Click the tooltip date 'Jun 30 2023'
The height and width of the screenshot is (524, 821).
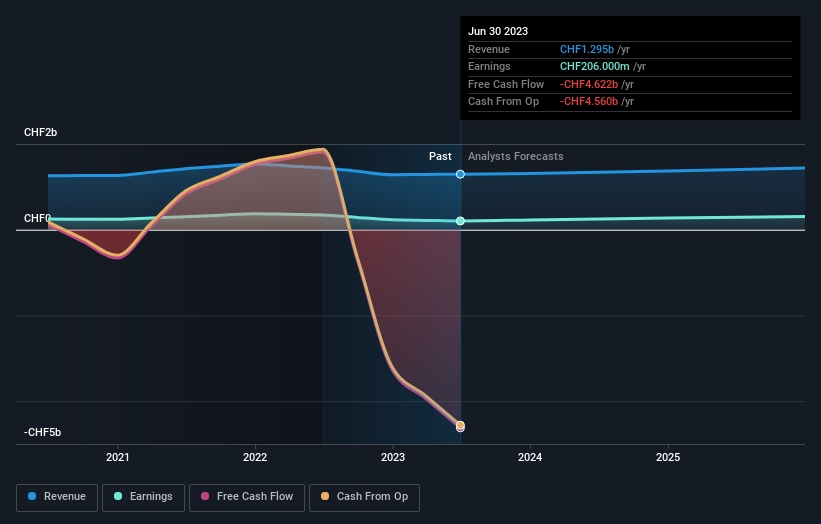498,31
